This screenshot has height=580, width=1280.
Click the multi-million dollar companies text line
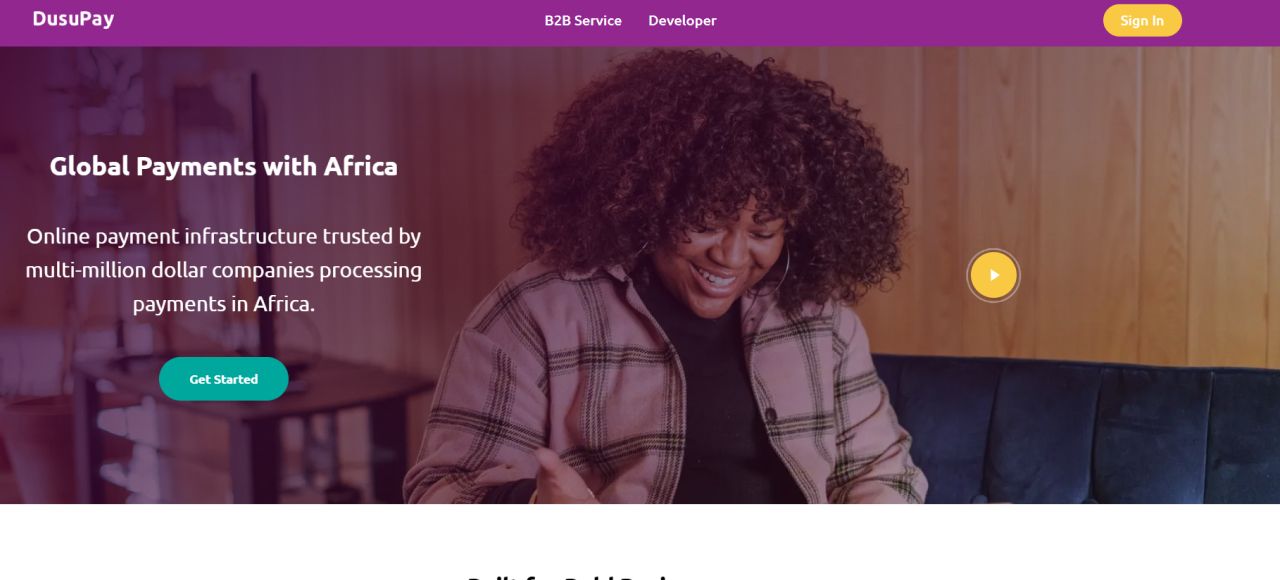[x=224, y=270]
